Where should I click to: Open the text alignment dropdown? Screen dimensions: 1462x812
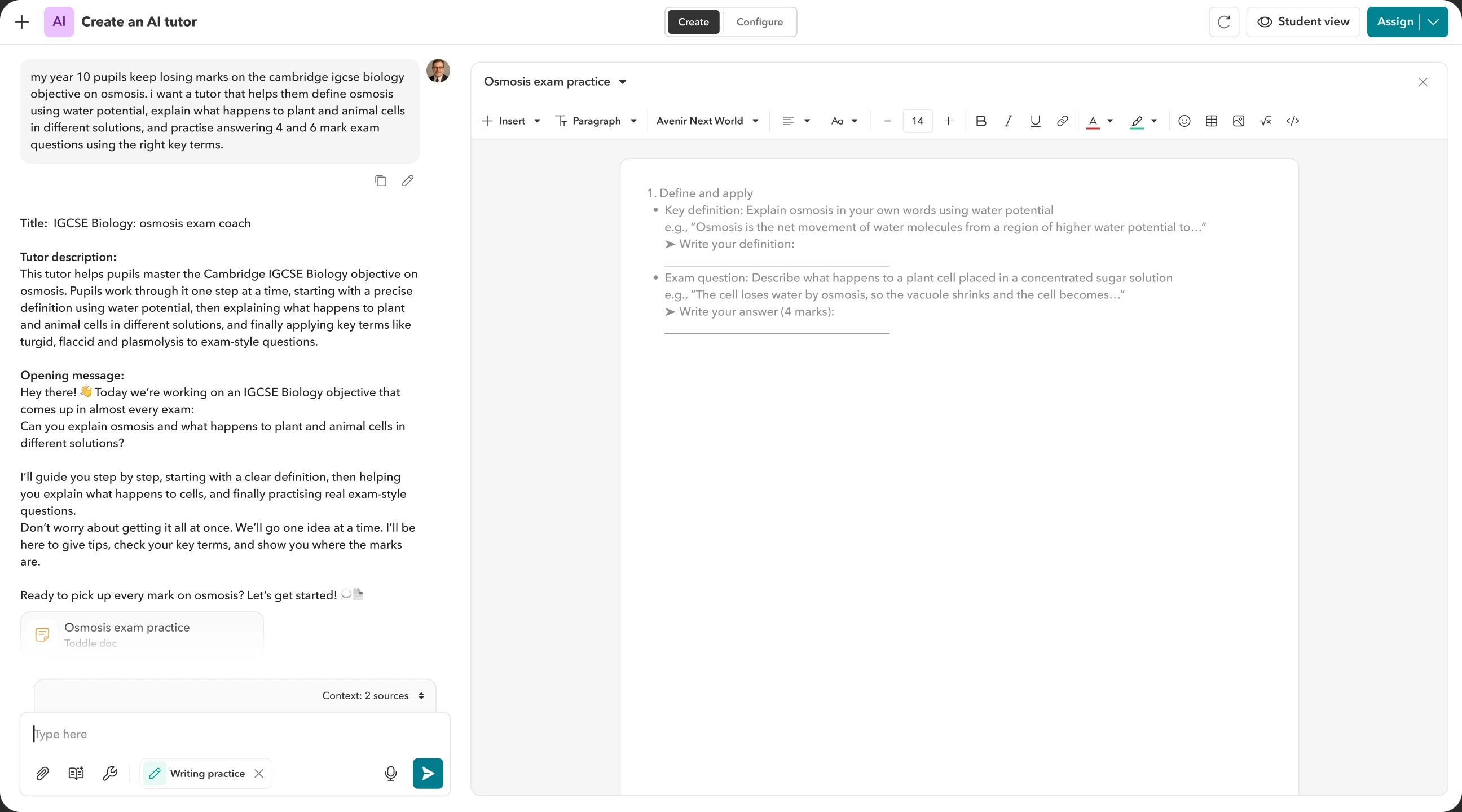tap(796, 121)
